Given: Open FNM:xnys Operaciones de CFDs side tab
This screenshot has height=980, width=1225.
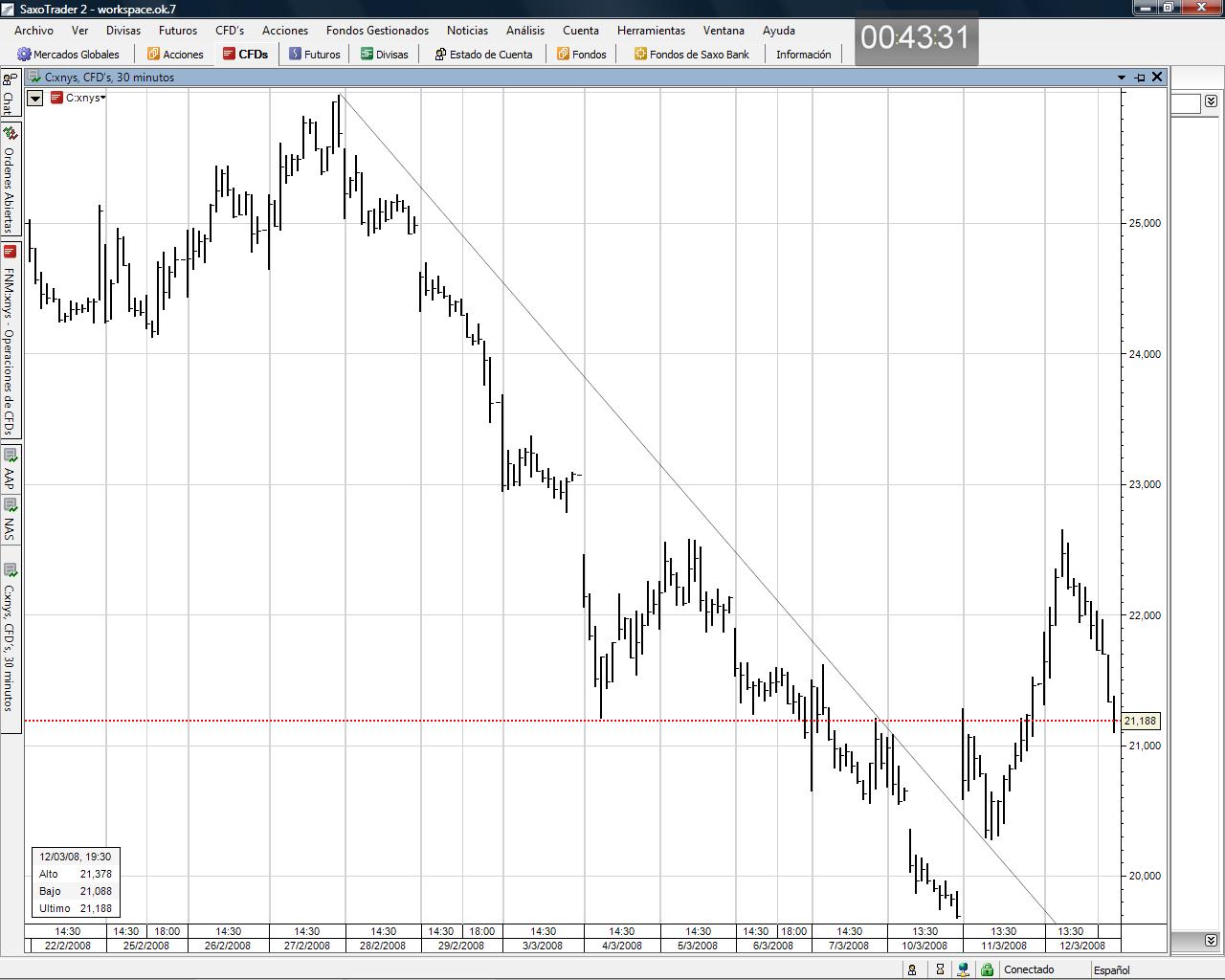Looking at the screenshot, I should tap(10, 340).
